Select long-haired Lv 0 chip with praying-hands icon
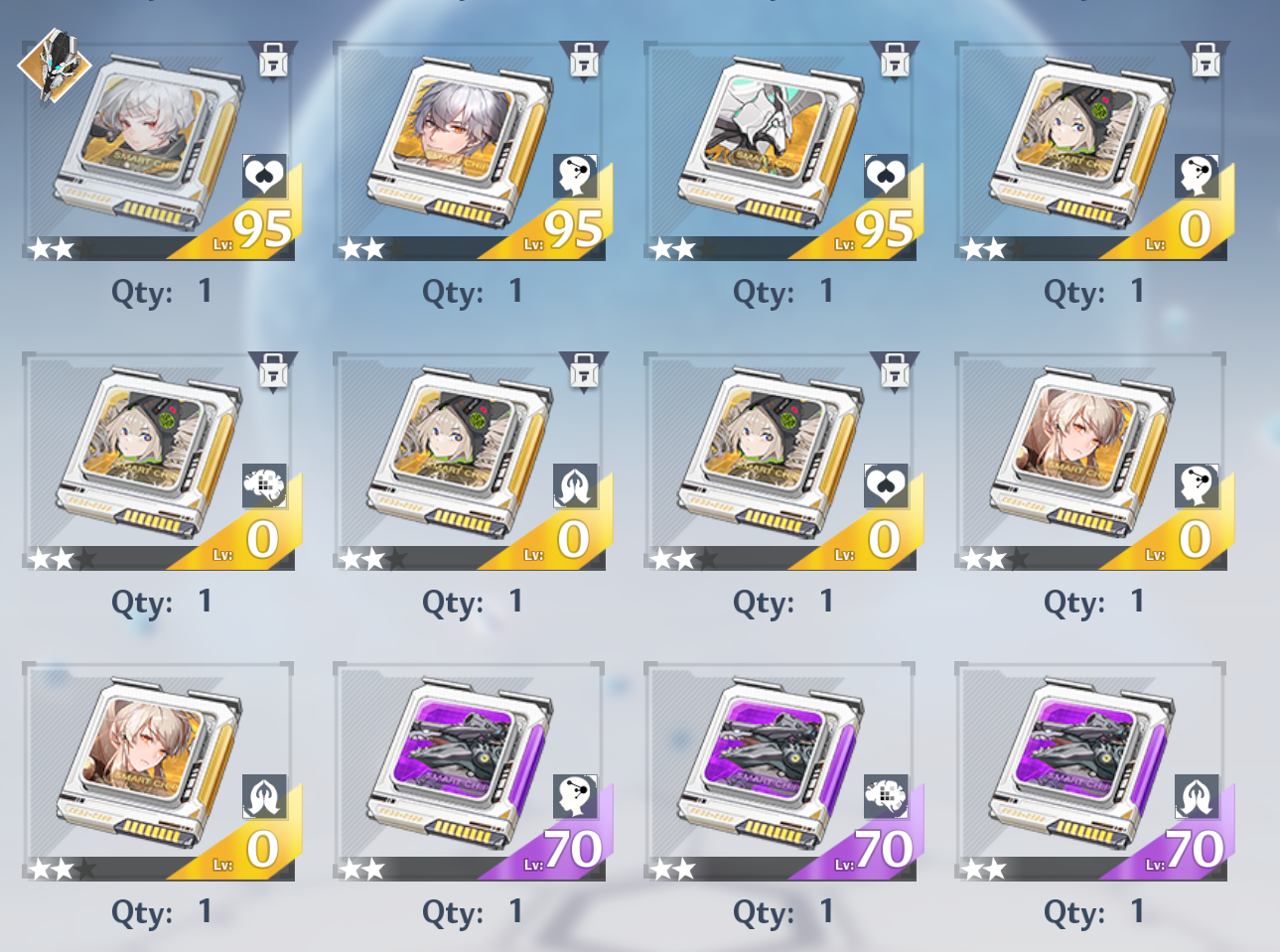Viewport: 1280px width, 952px height. tap(158, 771)
